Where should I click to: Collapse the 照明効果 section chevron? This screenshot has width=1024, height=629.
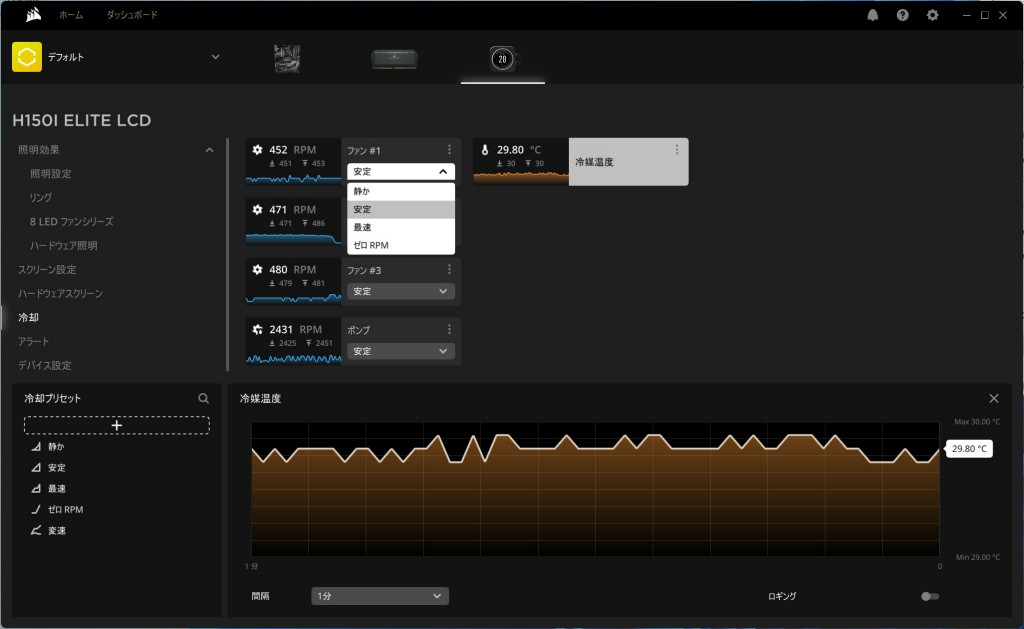209,150
